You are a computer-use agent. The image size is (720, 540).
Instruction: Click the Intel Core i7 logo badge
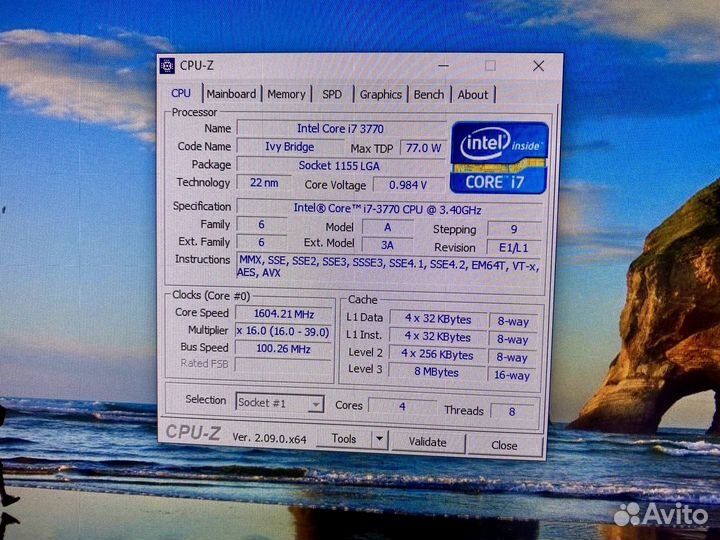(499, 158)
